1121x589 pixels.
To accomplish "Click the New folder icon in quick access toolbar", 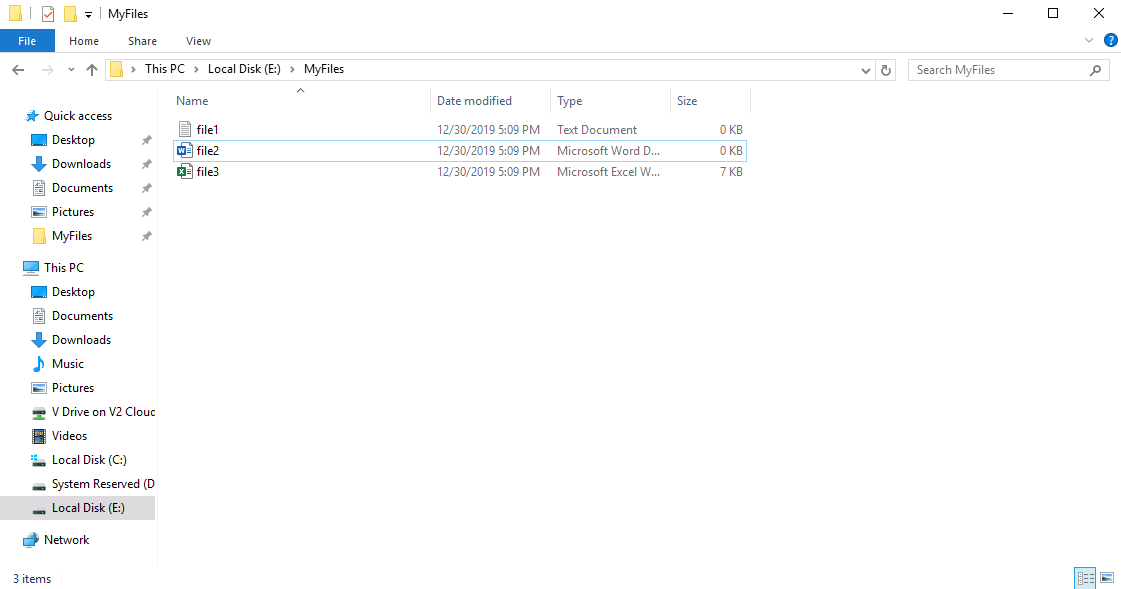I will point(70,14).
